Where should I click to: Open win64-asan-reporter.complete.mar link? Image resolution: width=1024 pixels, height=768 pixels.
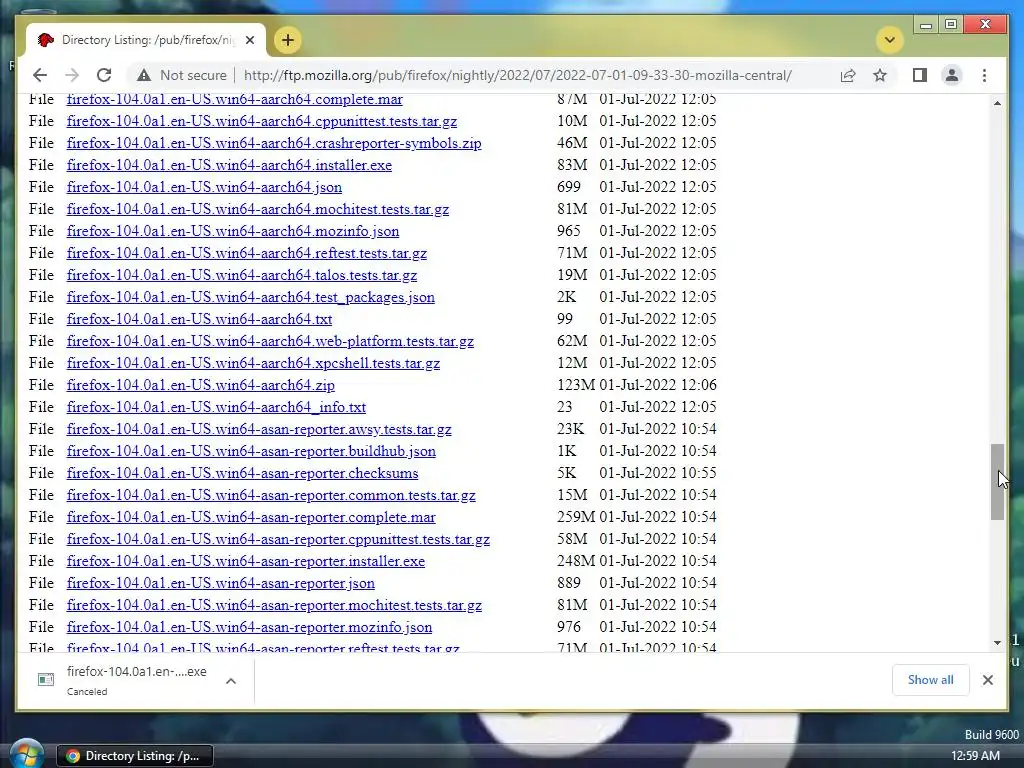click(x=251, y=517)
